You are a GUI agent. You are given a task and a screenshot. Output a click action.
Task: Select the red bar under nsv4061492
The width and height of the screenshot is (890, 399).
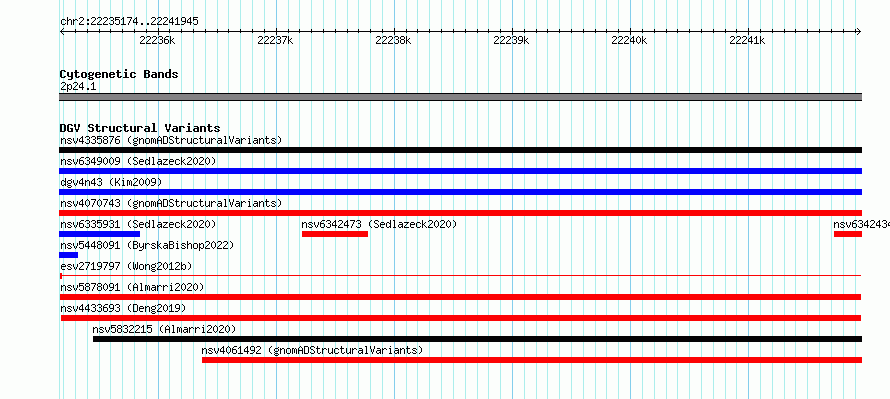pos(532,360)
